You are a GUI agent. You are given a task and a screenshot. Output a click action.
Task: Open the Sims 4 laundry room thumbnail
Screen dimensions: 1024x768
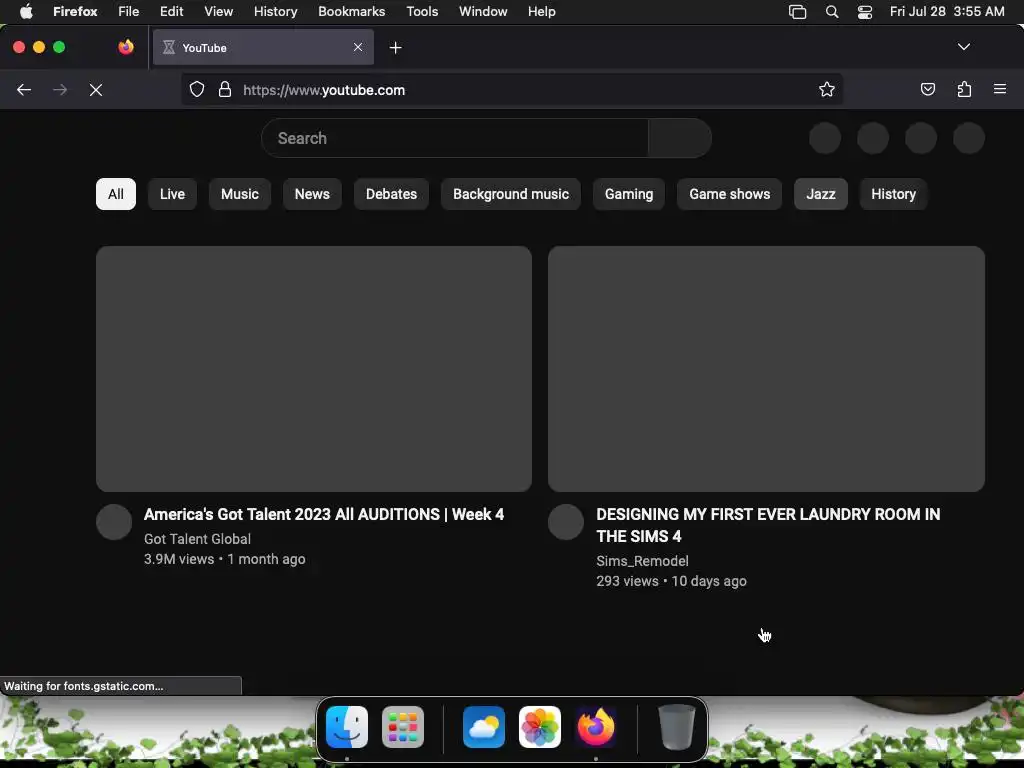click(x=766, y=368)
